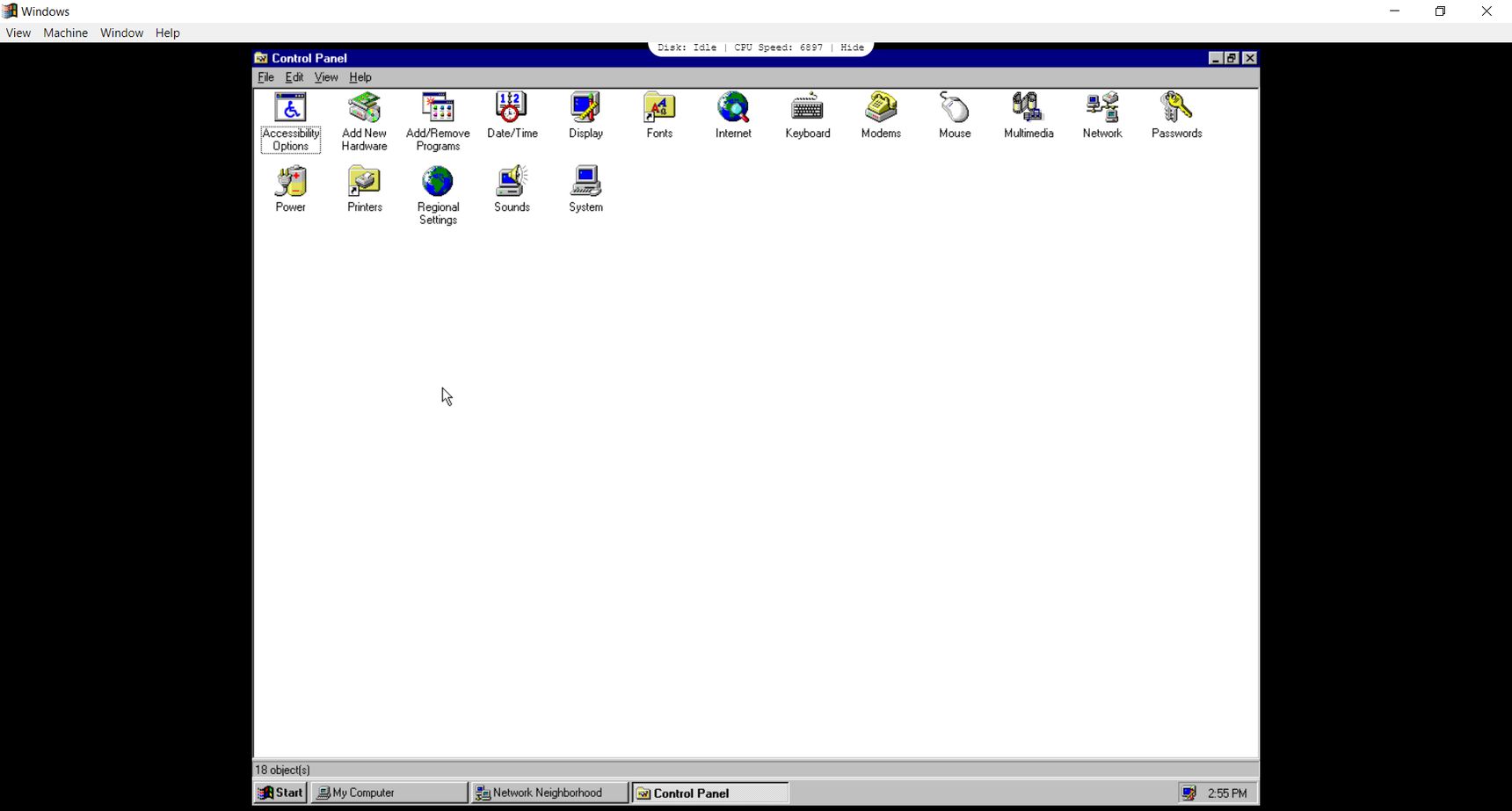Click the 'Disk: Idle' overlay text
The image size is (1512, 811).
[x=687, y=47]
